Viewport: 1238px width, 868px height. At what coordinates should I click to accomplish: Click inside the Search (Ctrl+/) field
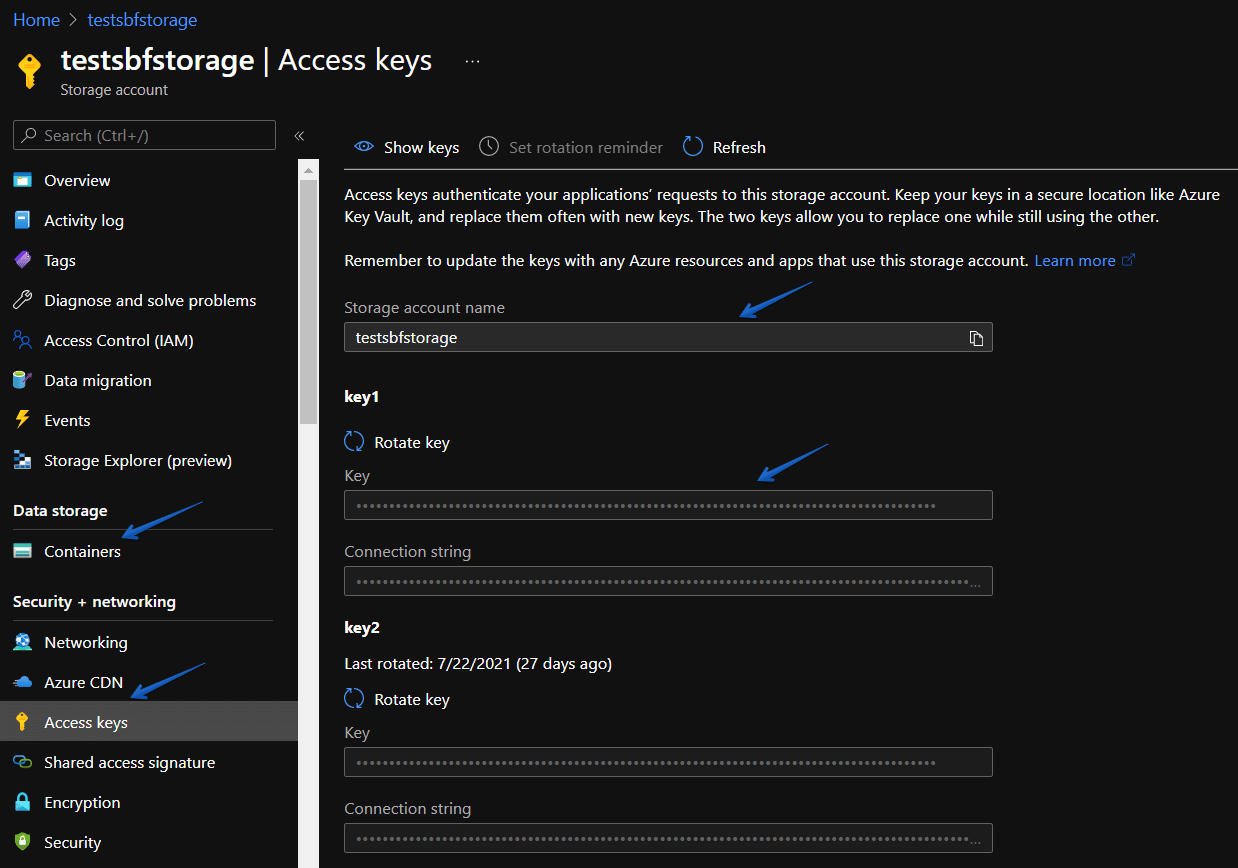pos(144,135)
